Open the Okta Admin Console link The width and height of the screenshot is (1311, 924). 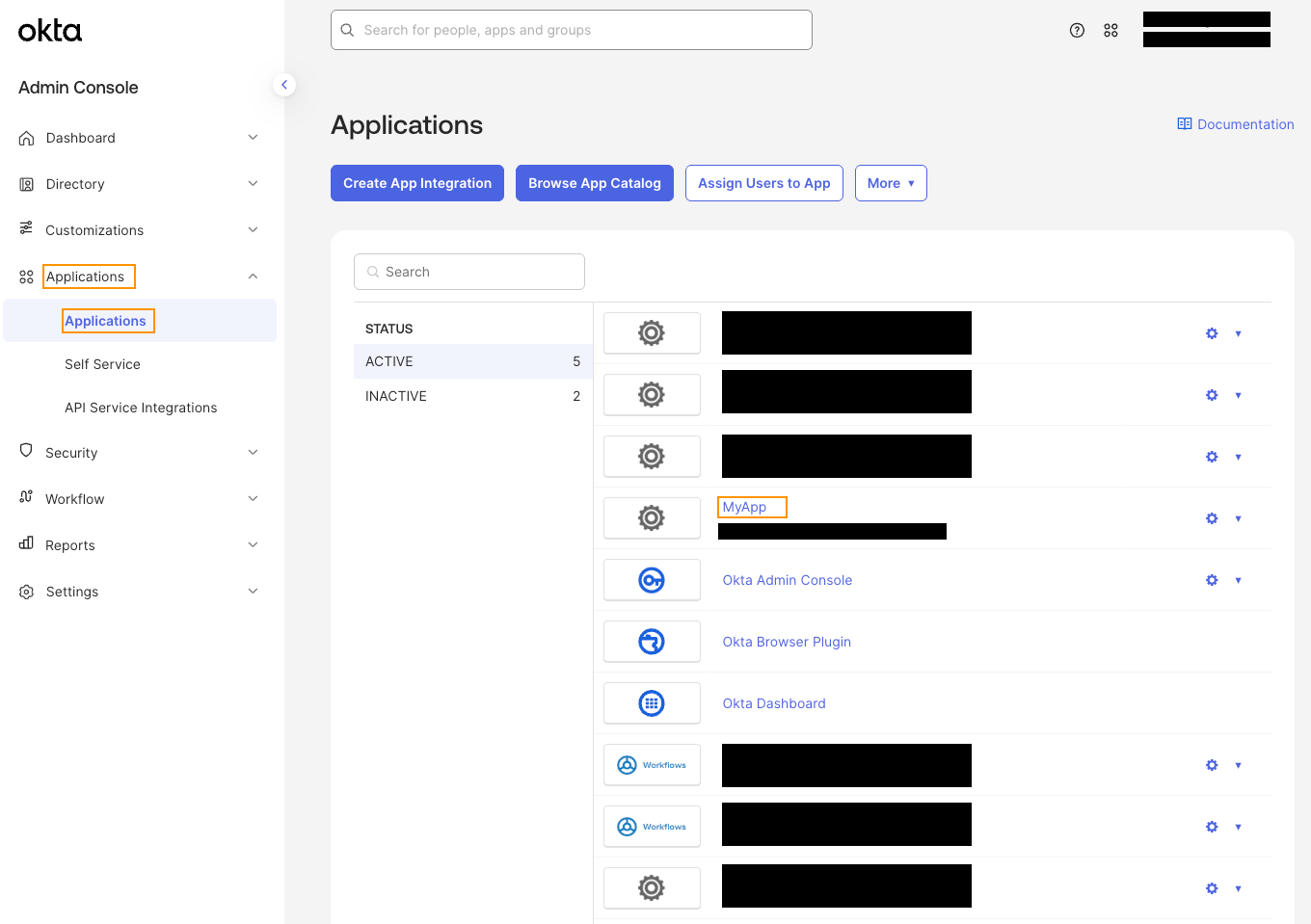click(788, 580)
